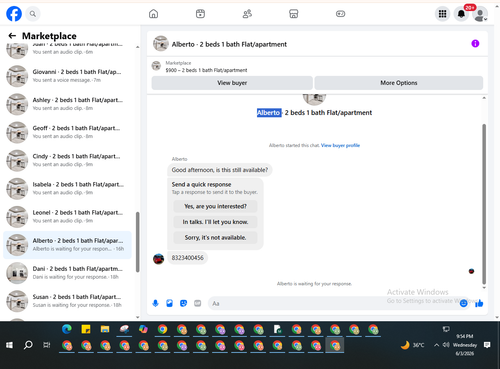Open the Isabela conversation
This screenshot has width=500, height=369.
coord(67,188)
